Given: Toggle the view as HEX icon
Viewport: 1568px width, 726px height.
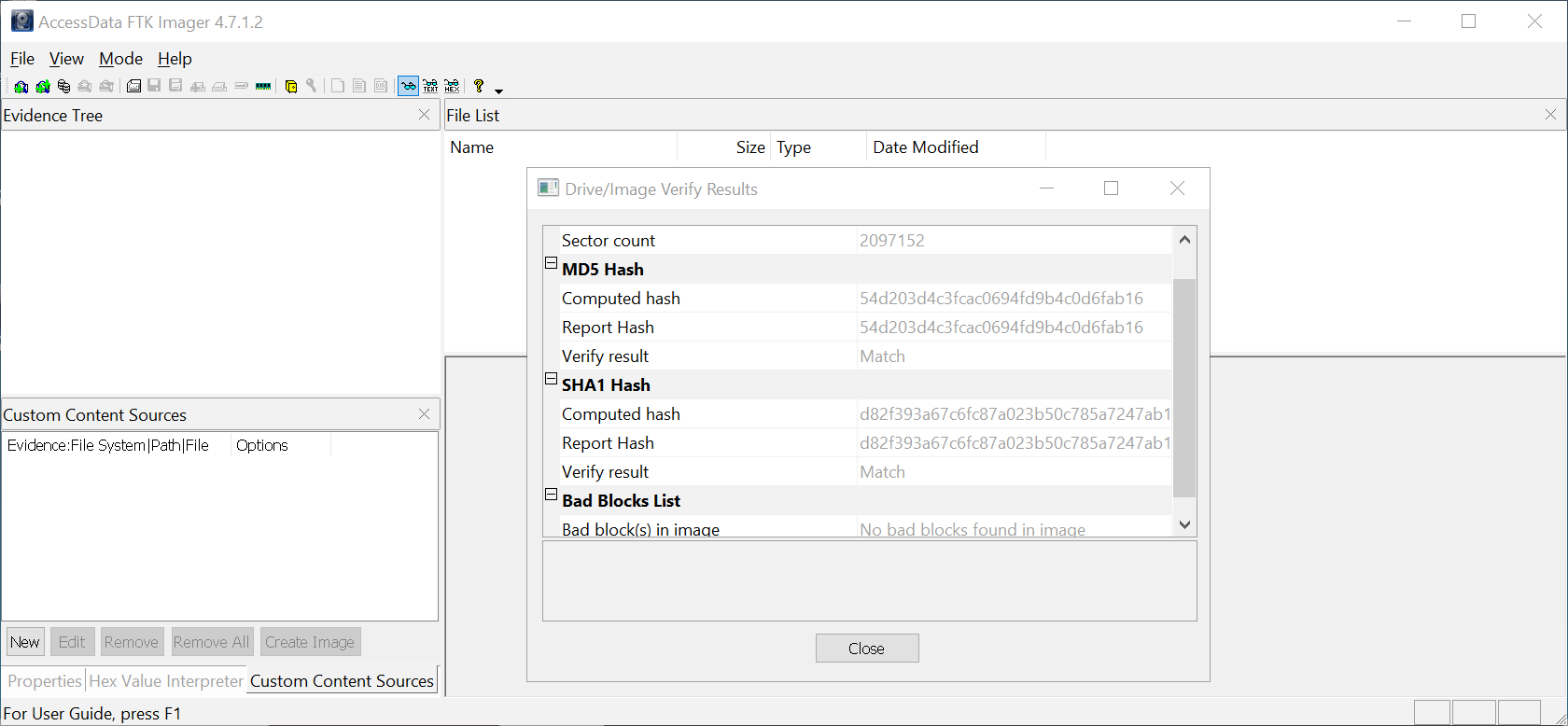Looking at the screenshot, I should [x=452, y=86].
